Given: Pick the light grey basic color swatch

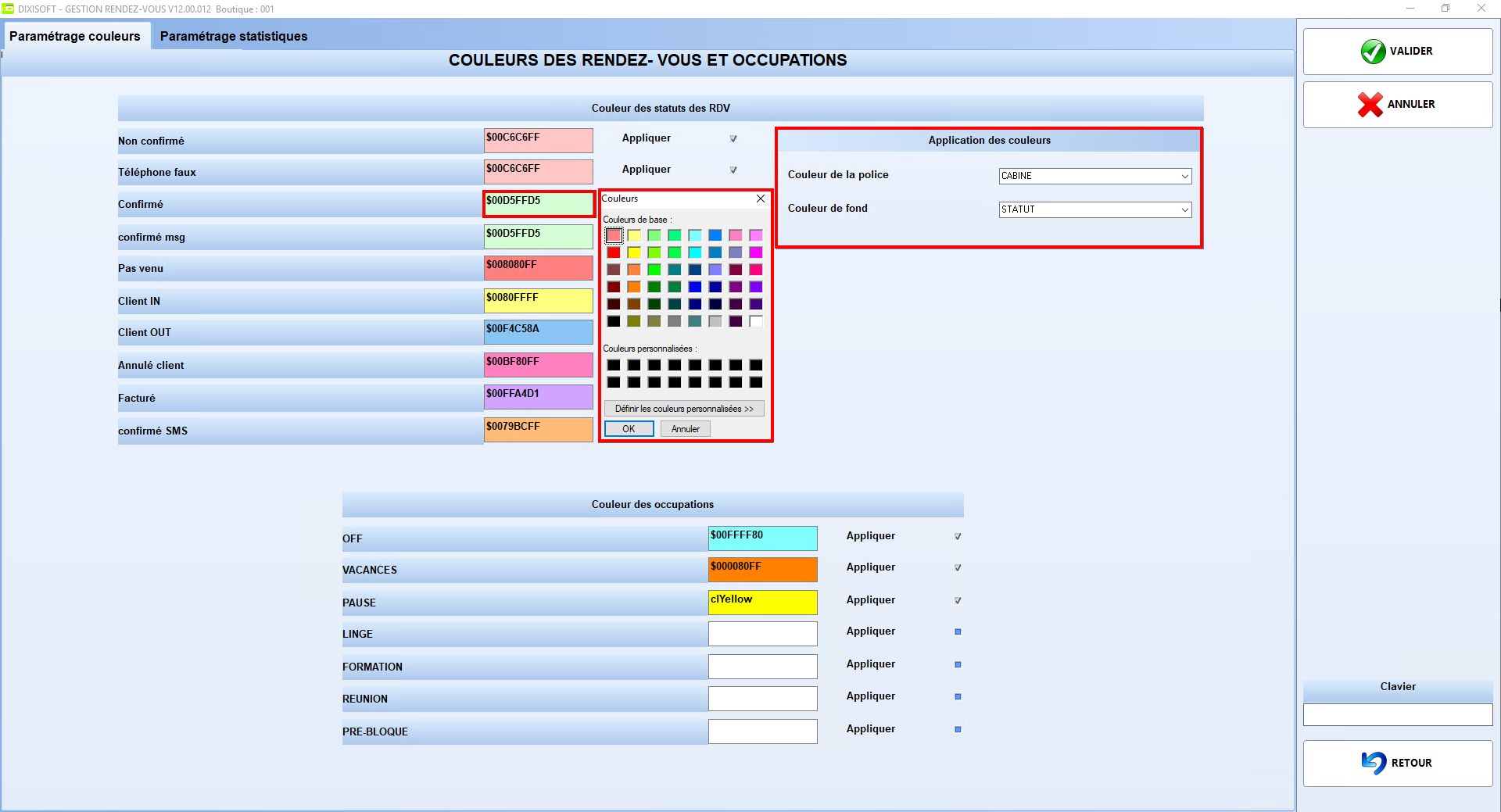Looking at the screenshot, I should pos(715,321).
